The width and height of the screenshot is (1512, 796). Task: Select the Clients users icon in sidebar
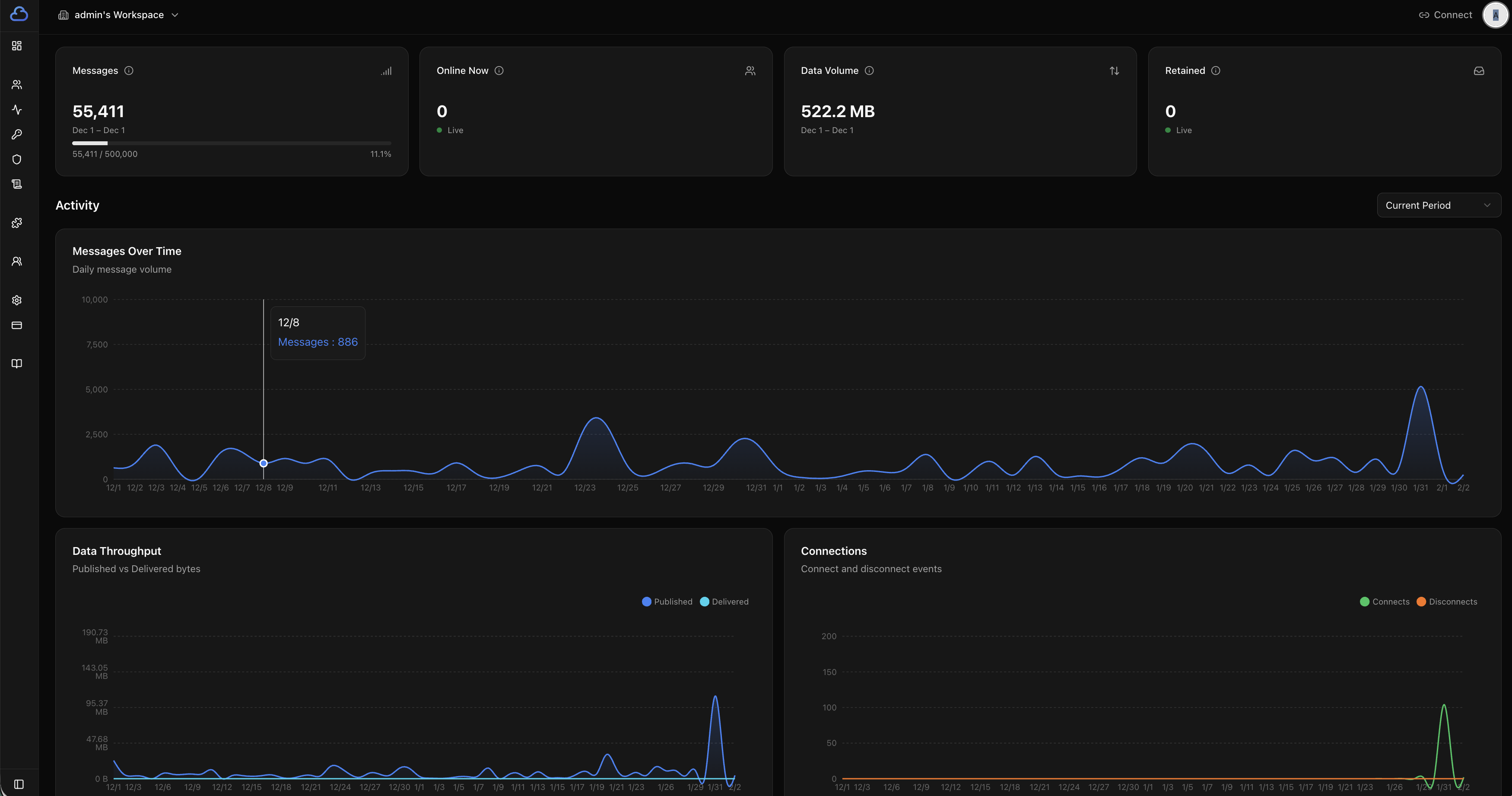(16, 84)
